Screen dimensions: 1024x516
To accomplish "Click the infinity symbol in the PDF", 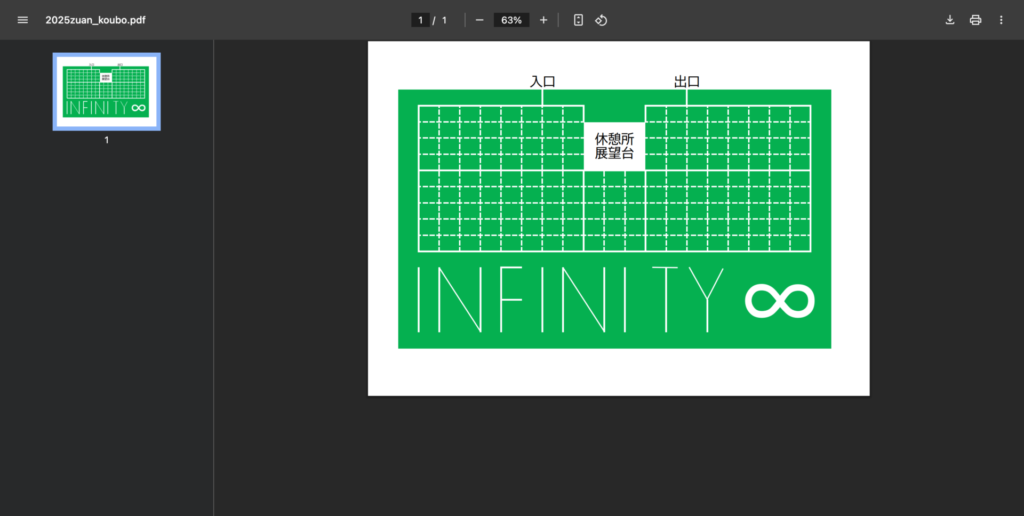I will coord(780,301).
